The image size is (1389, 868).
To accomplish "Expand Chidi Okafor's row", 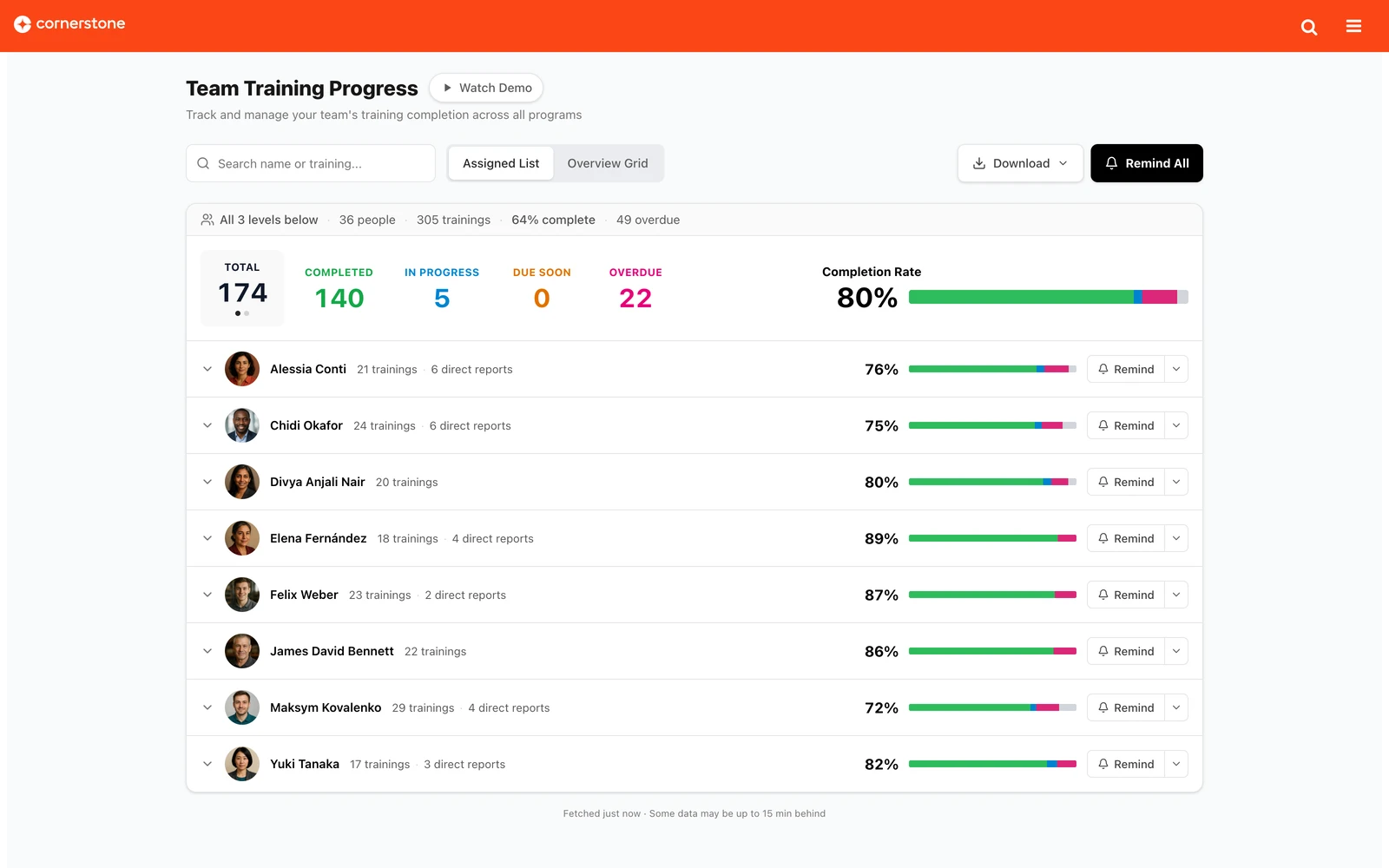I will 207,425.
